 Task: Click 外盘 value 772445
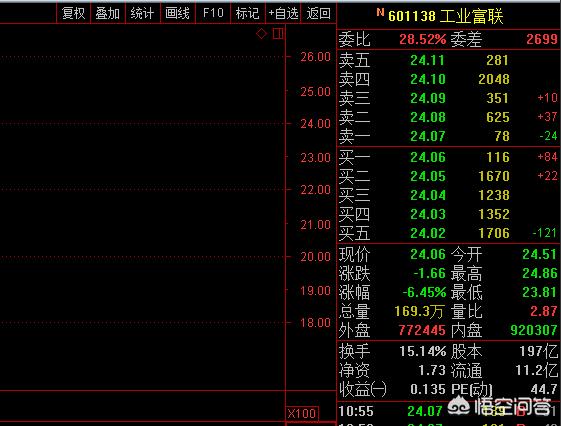tap(422, 330)
